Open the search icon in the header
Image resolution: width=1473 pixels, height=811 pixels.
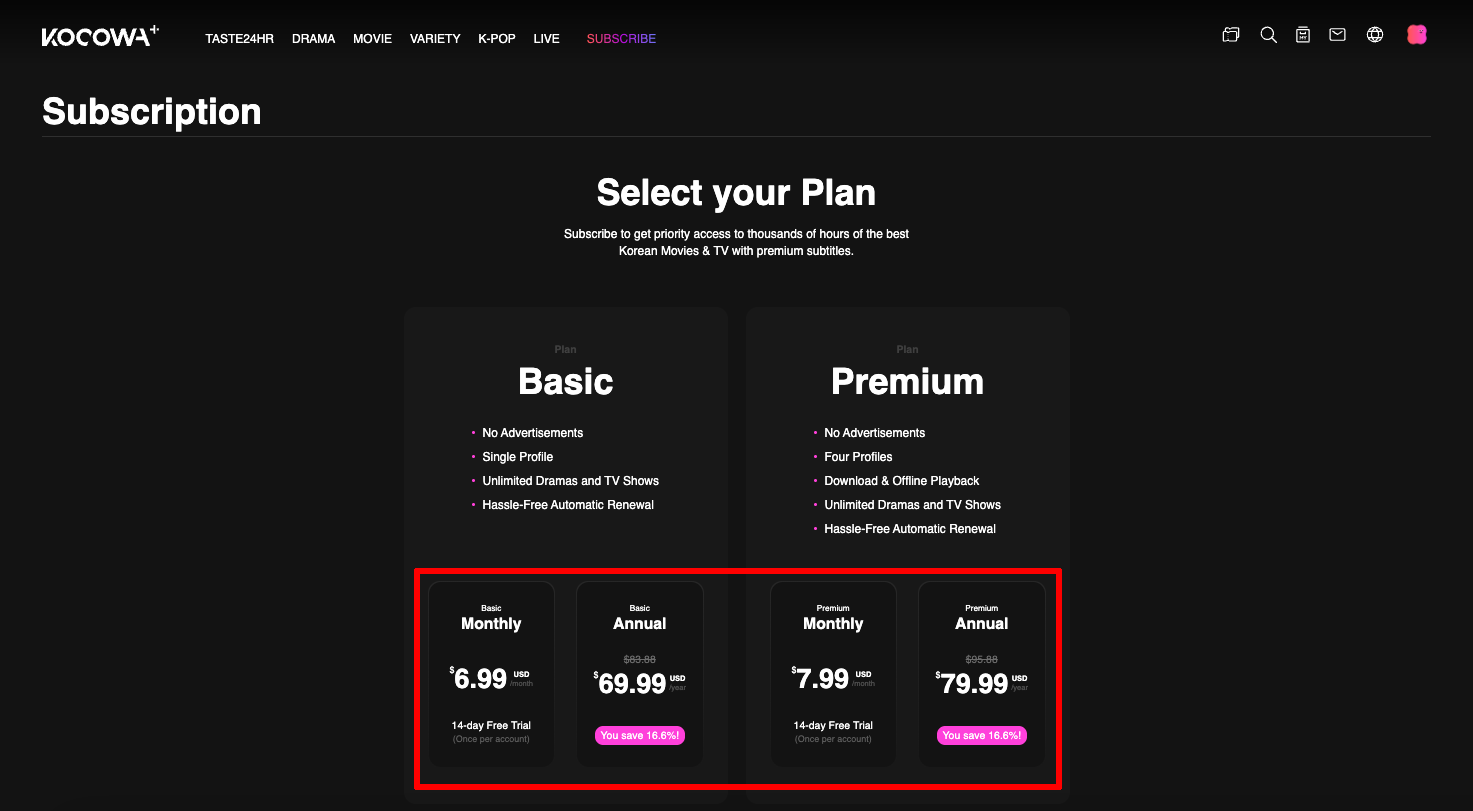coord(1268,35)
